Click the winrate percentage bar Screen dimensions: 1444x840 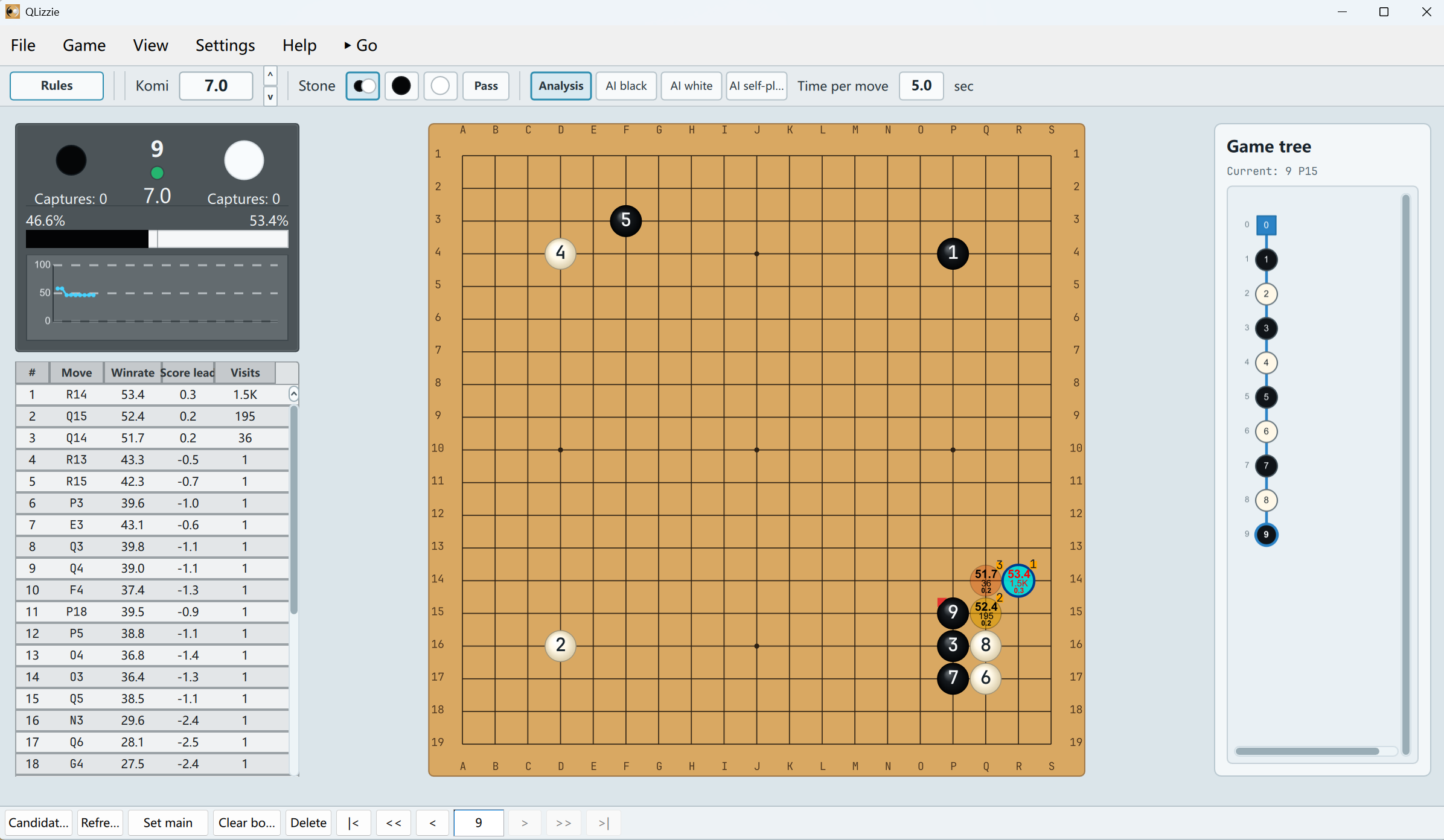(x=157, y=239)
